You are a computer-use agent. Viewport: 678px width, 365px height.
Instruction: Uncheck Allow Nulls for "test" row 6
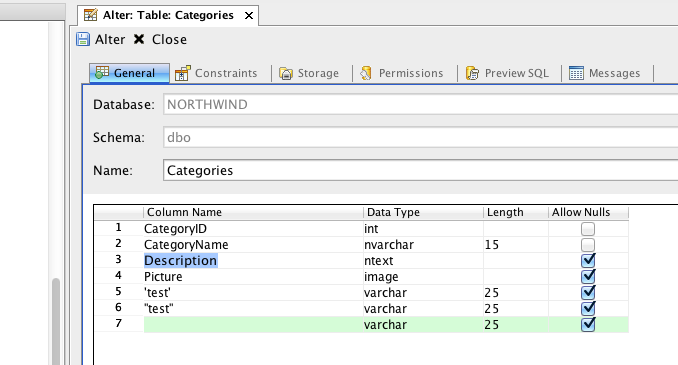[588, 308]
